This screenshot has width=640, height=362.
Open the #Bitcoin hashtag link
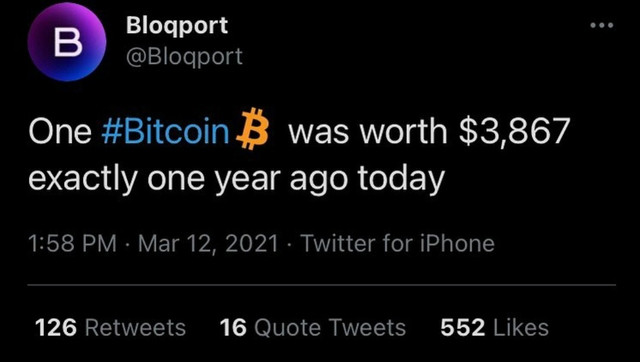pos(165,131)
